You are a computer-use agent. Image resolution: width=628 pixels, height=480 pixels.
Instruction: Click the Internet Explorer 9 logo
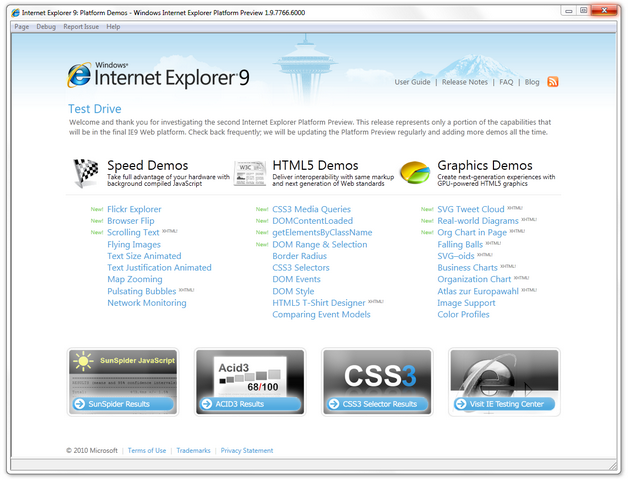158,75
